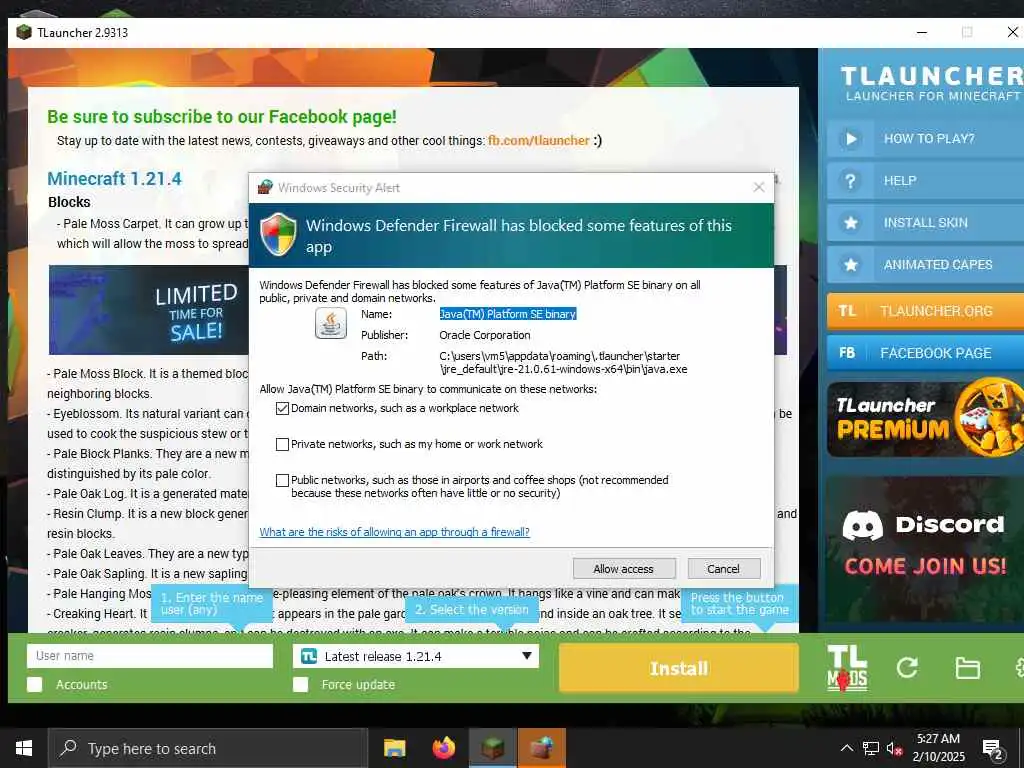This screenshot has width=1024, height=768.
Task: Open firewall risks help link
Action: coord(394,532)
